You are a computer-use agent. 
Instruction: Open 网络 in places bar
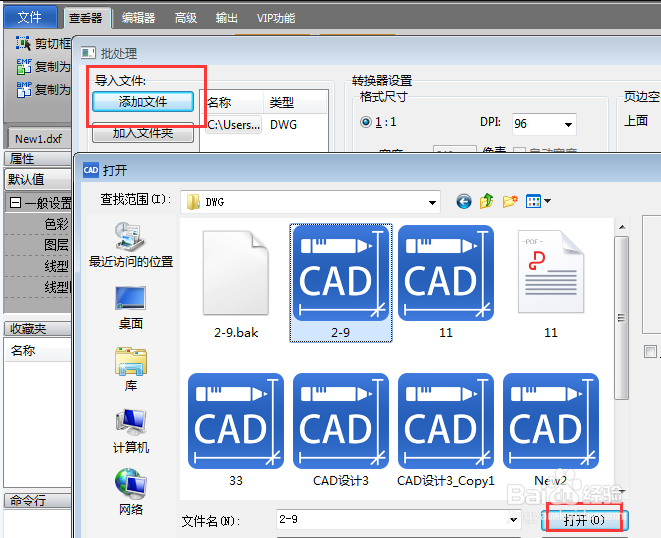131,492
